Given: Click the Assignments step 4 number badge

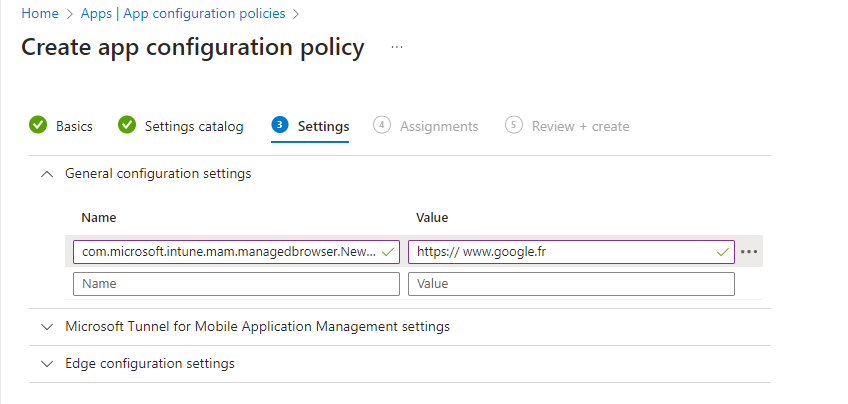Looking at the screenshot, I should pos(382,125).
